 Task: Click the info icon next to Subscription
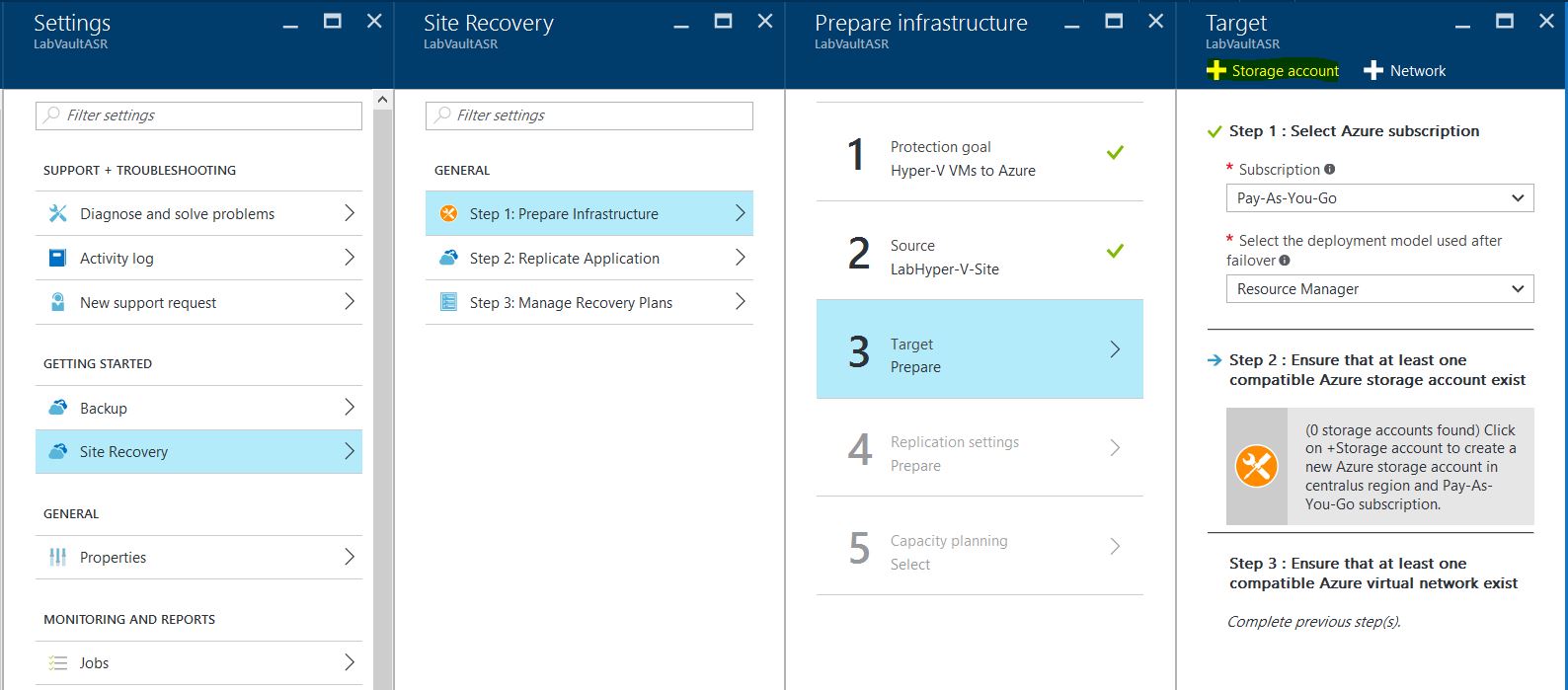[1330, 169]
